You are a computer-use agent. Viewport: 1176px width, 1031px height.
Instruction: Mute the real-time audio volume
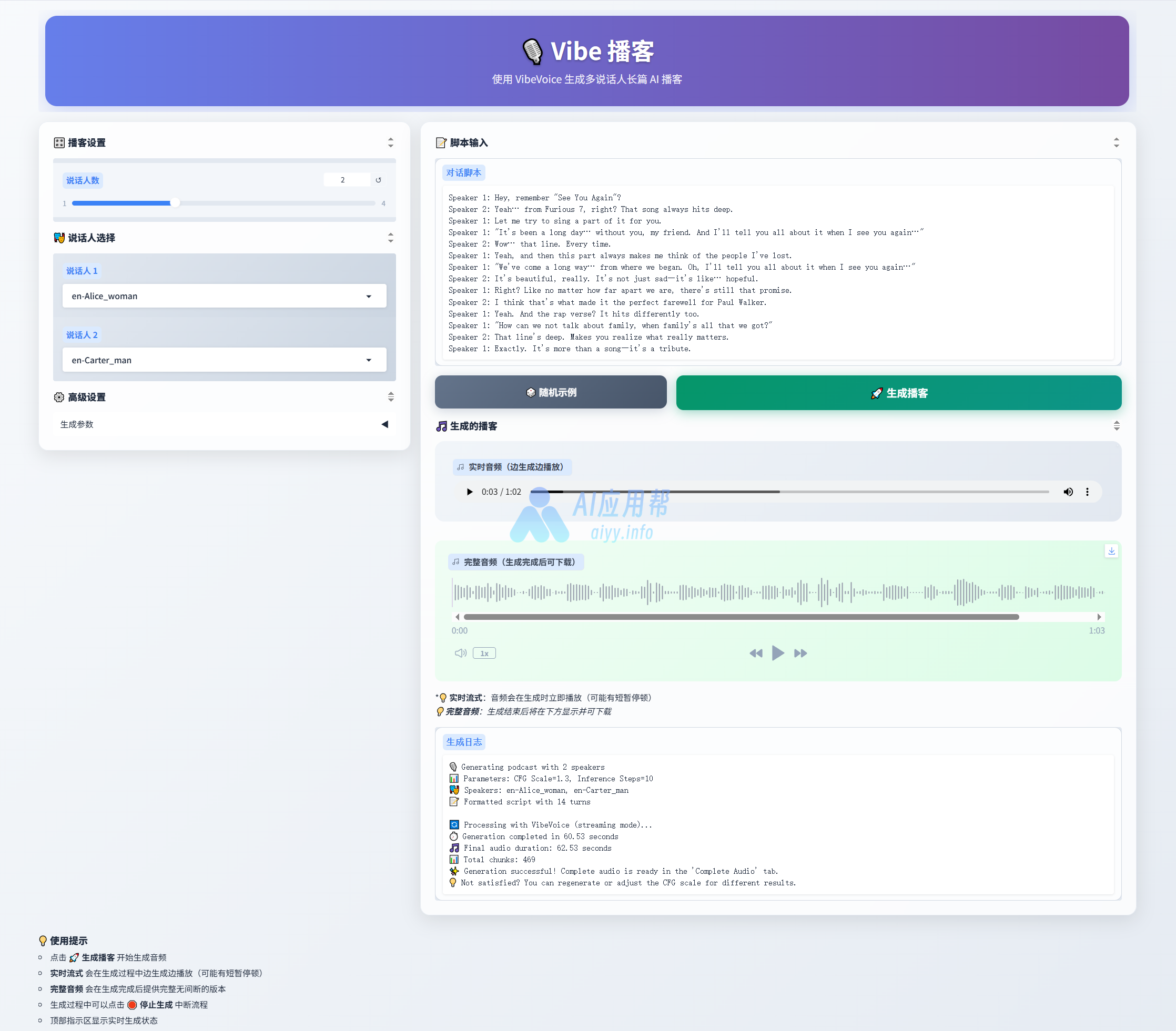1068,492
